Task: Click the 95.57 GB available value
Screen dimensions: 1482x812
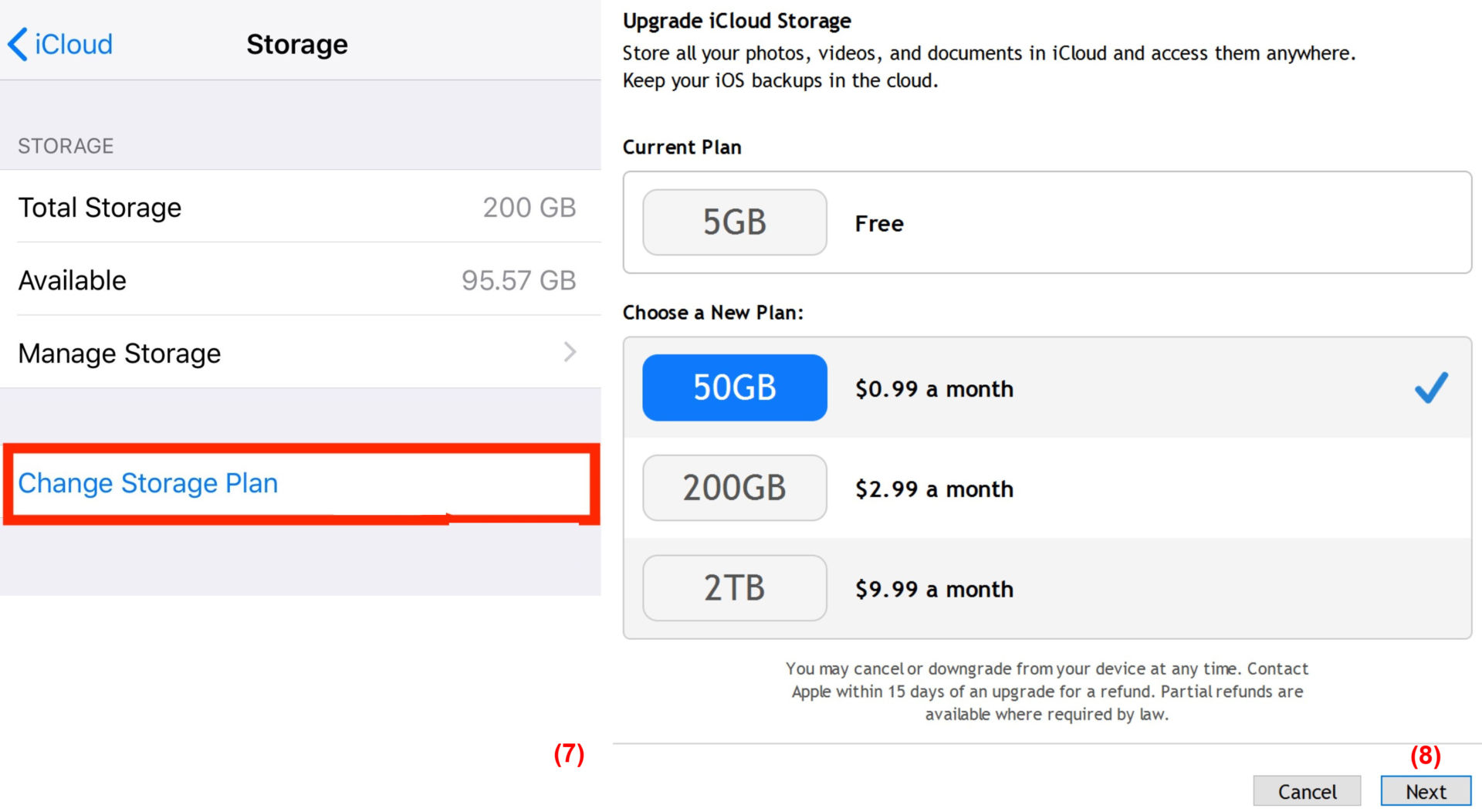Action: (519, 280)
